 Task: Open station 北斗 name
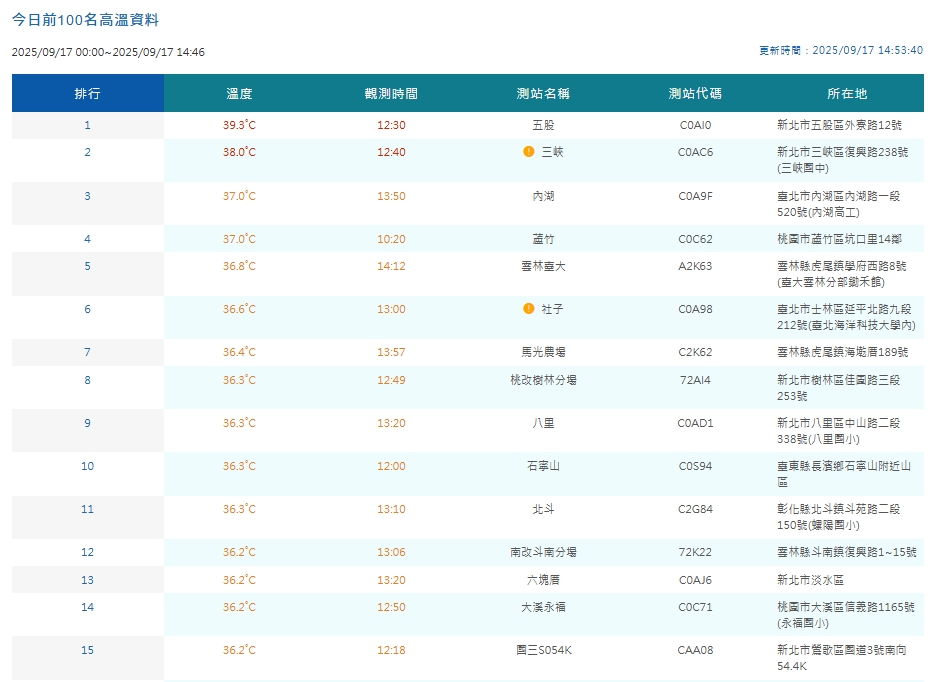click(543, 509)
